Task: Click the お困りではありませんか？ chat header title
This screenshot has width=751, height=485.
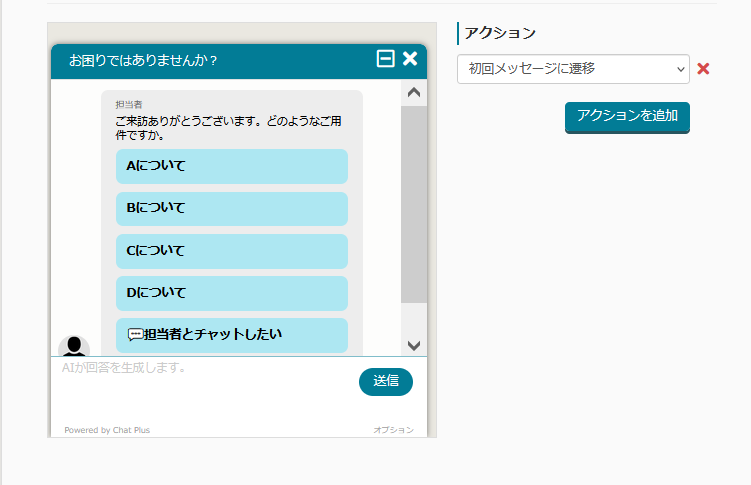Action: point(143,60)
